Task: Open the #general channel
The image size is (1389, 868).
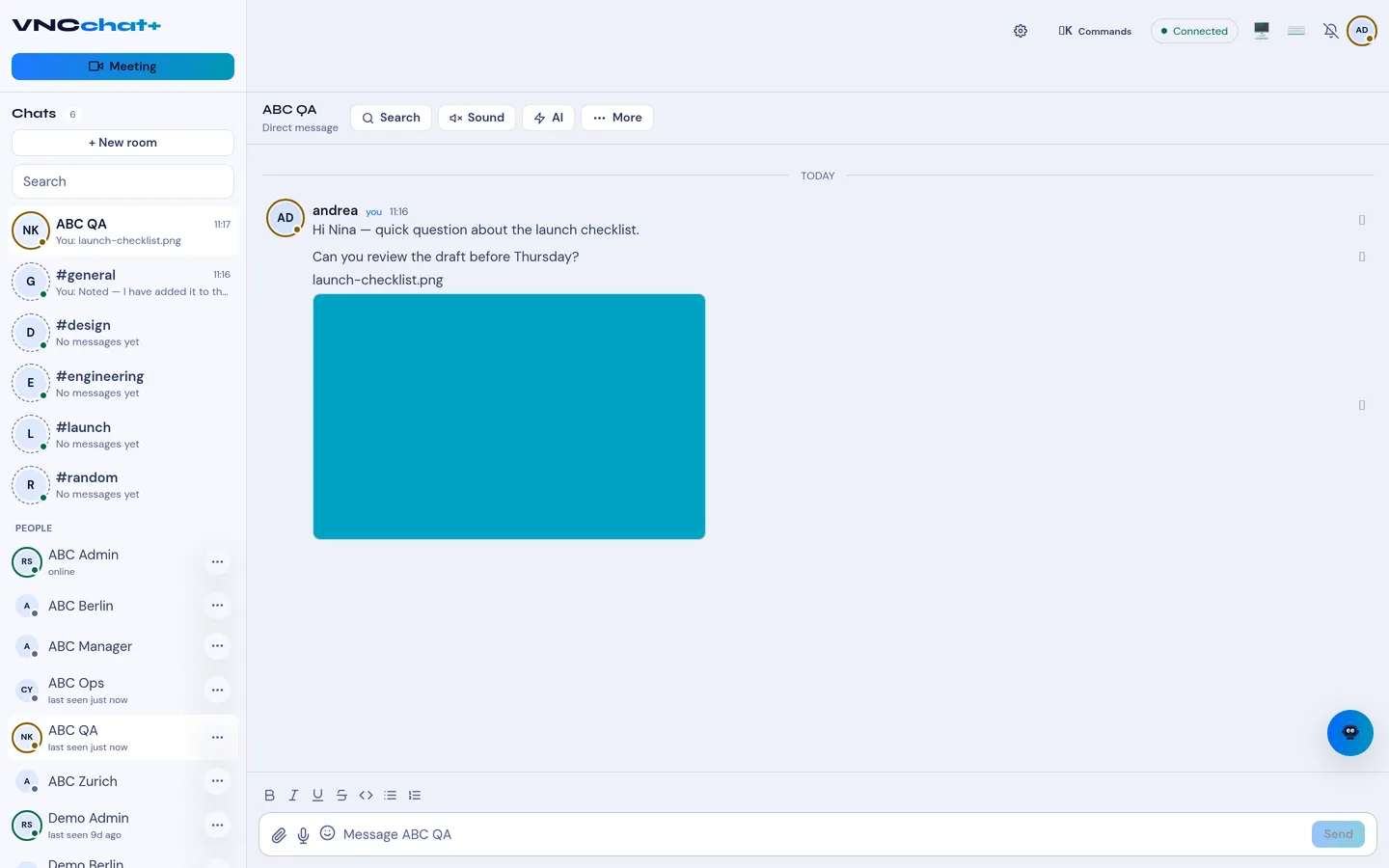Action: (x=123, y=282)
